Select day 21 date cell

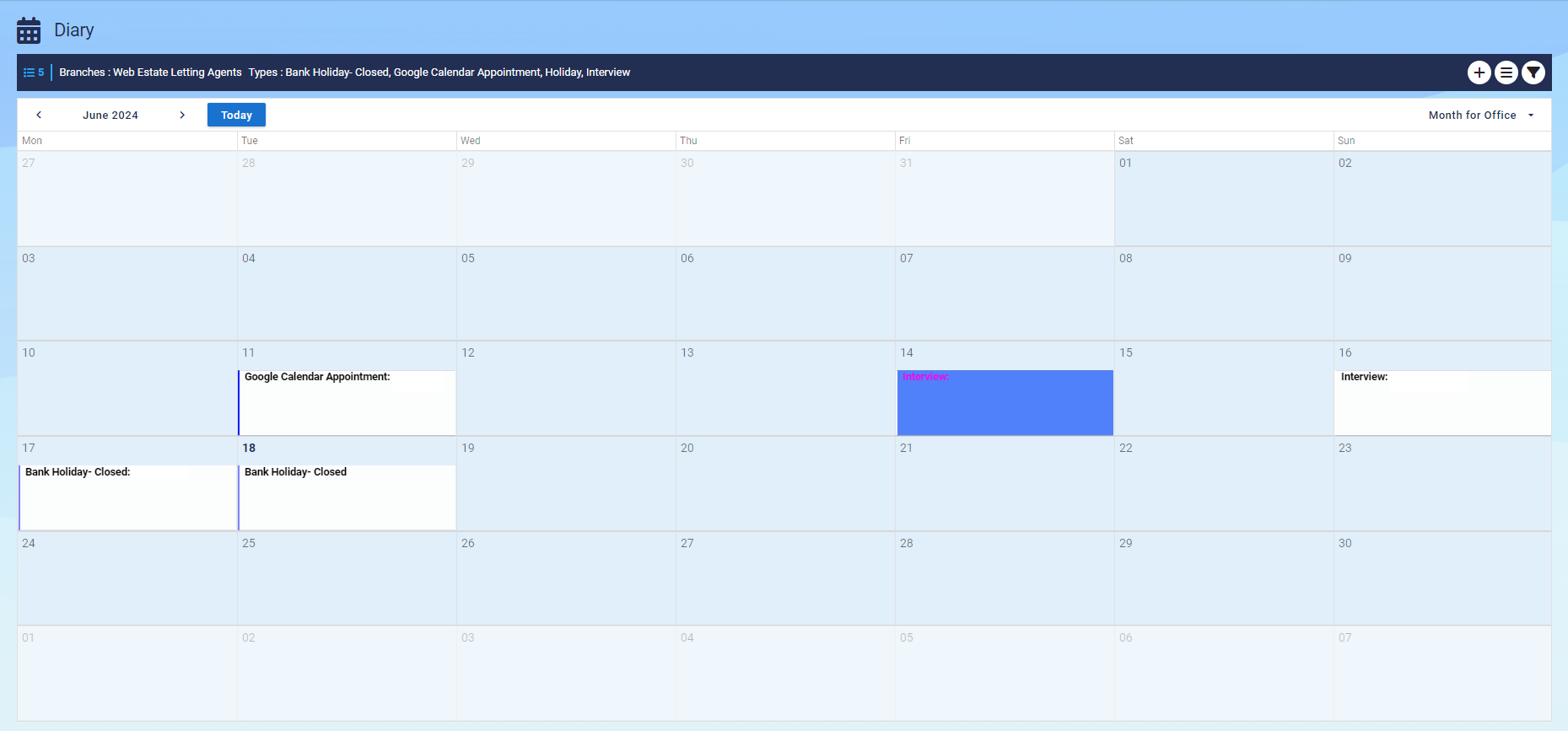tap(1005, 484)
